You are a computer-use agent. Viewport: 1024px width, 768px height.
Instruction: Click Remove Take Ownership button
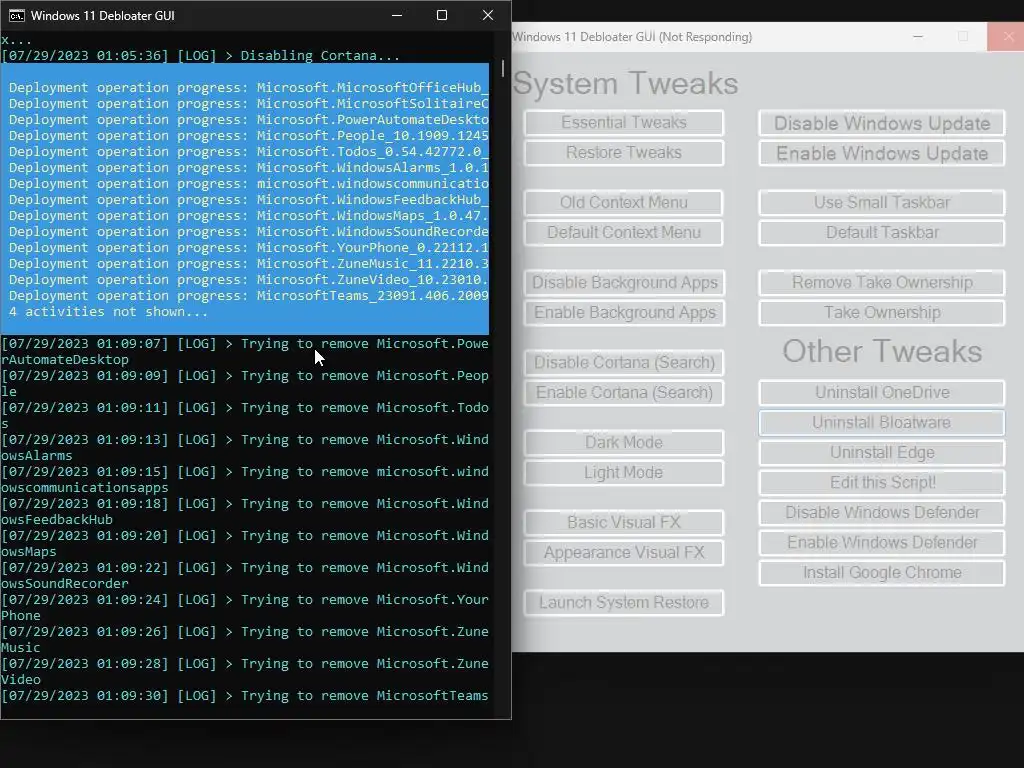(x=882, y=283)
